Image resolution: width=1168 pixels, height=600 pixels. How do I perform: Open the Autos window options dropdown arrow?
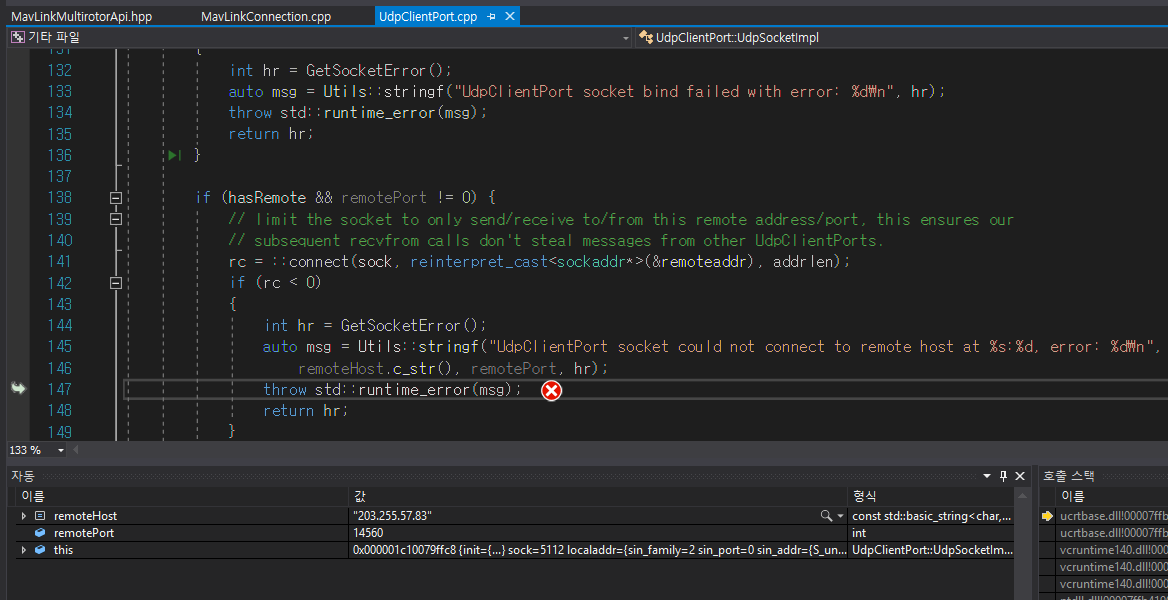989,476
